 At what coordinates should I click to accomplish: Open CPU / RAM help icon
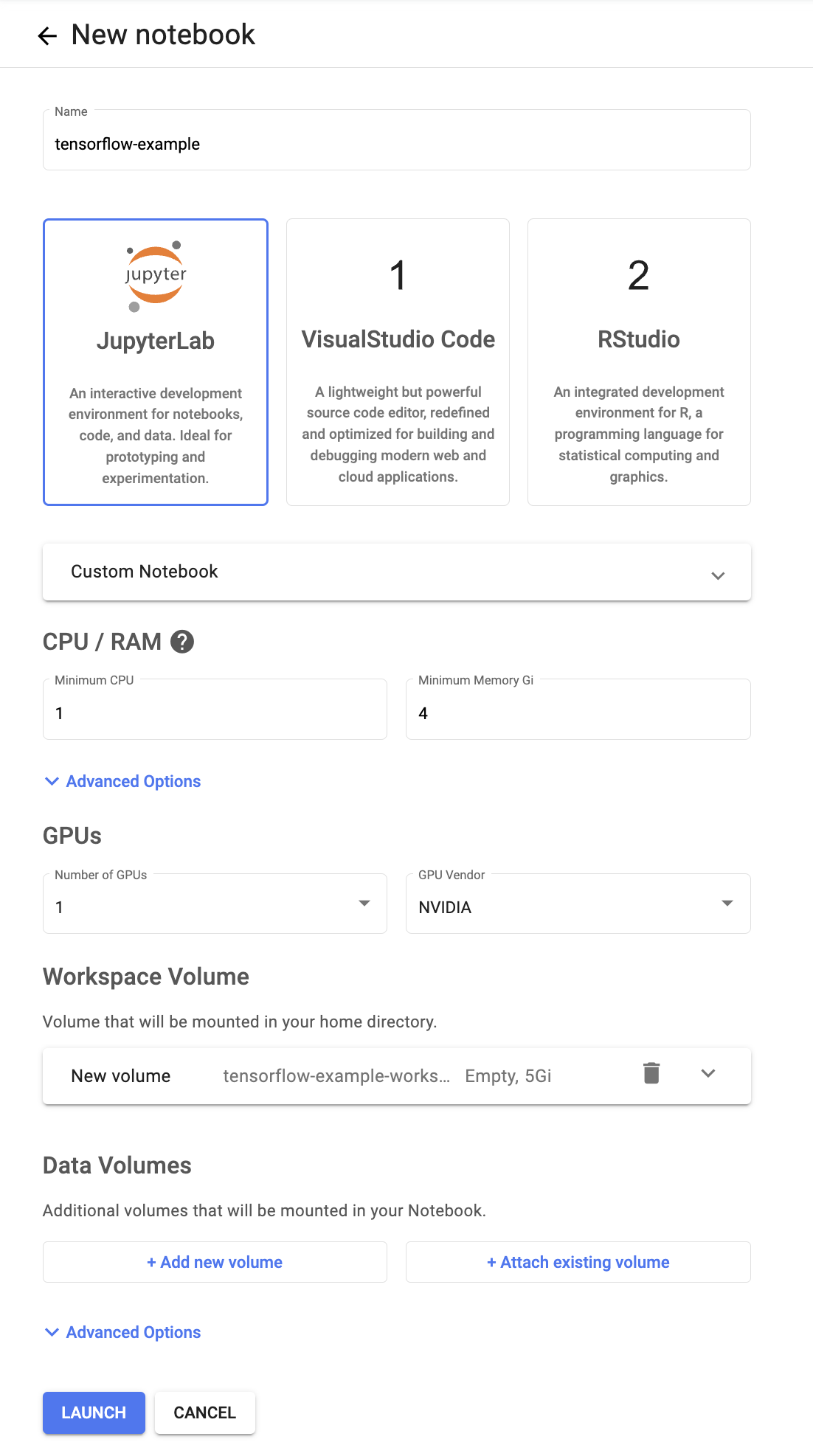click(182, 642)
